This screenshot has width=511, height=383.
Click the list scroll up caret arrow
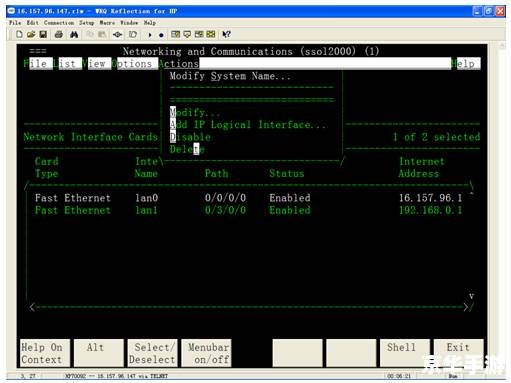(x=471, y=194)
